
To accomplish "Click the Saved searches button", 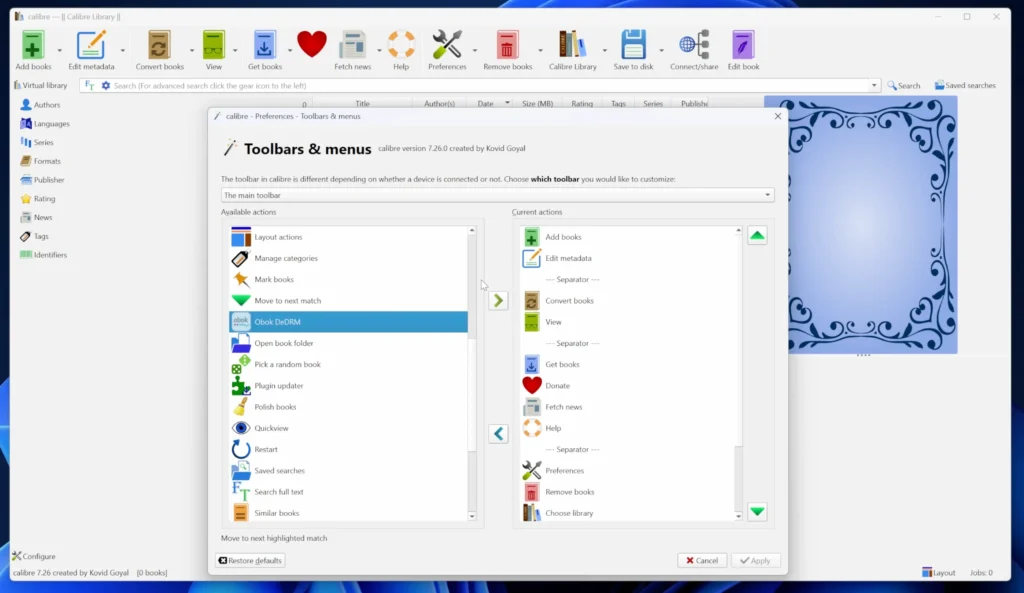I will point(965,86).
